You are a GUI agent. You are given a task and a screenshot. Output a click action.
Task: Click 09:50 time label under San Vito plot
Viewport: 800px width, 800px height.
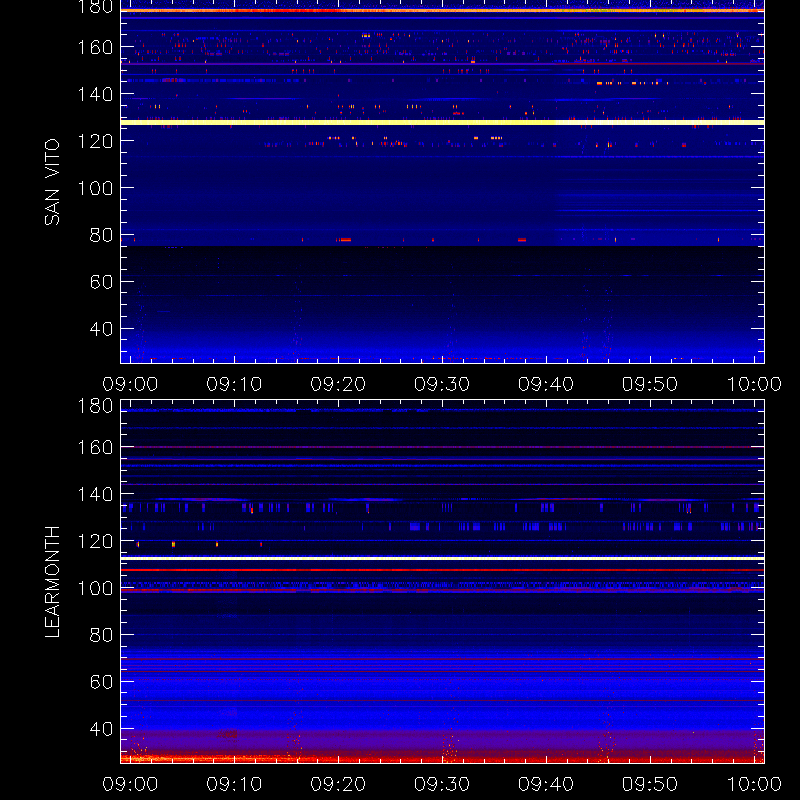(x=650, y=384)
